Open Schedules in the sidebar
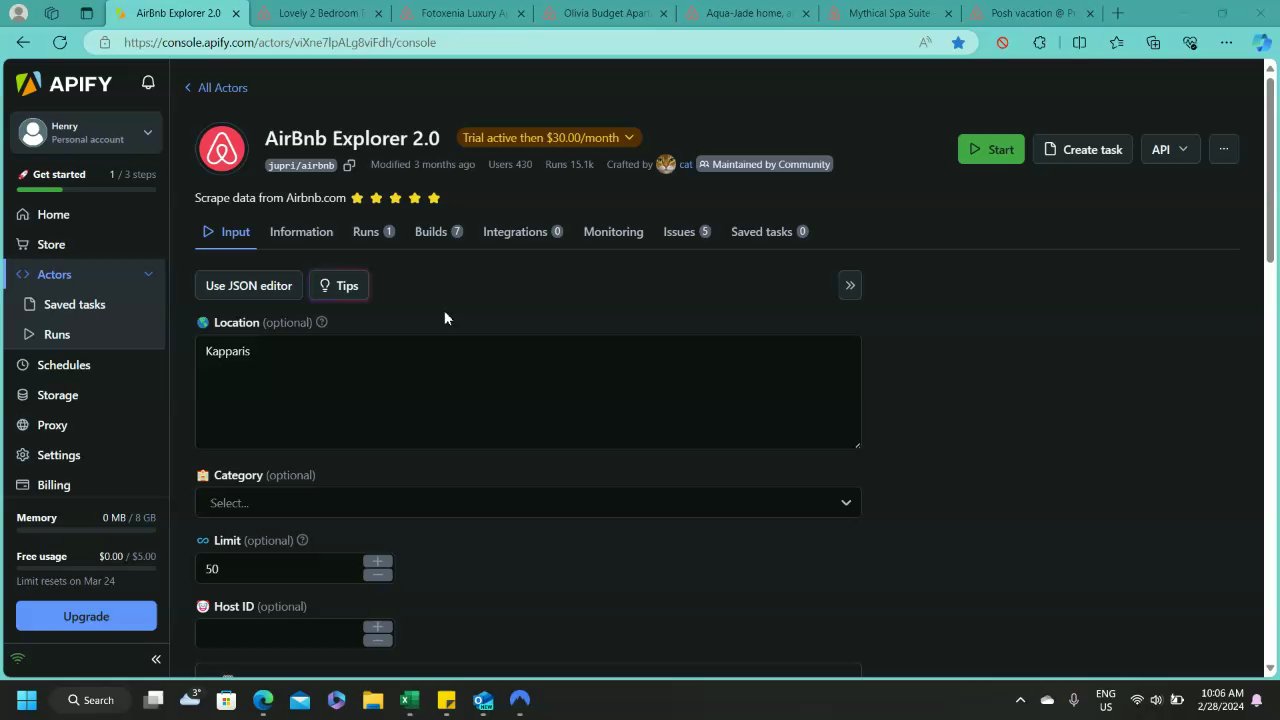1280x720 pixels. (63, 365)
